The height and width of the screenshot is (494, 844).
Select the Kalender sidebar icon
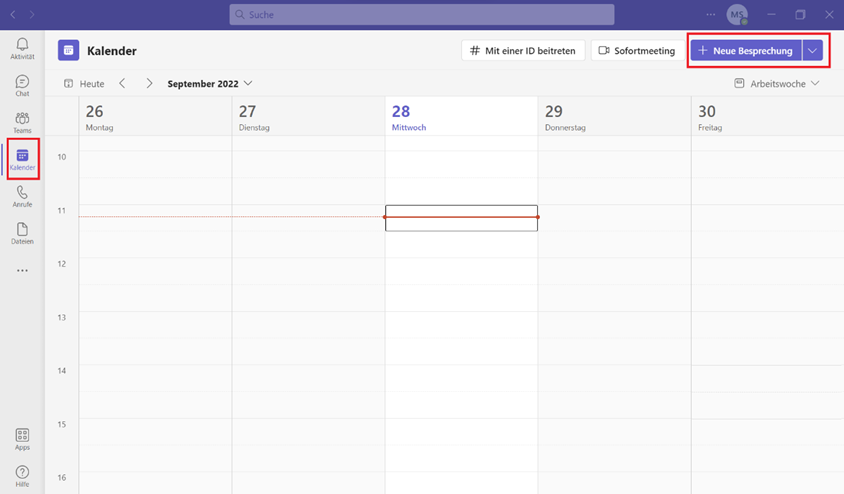pos(22,159)
